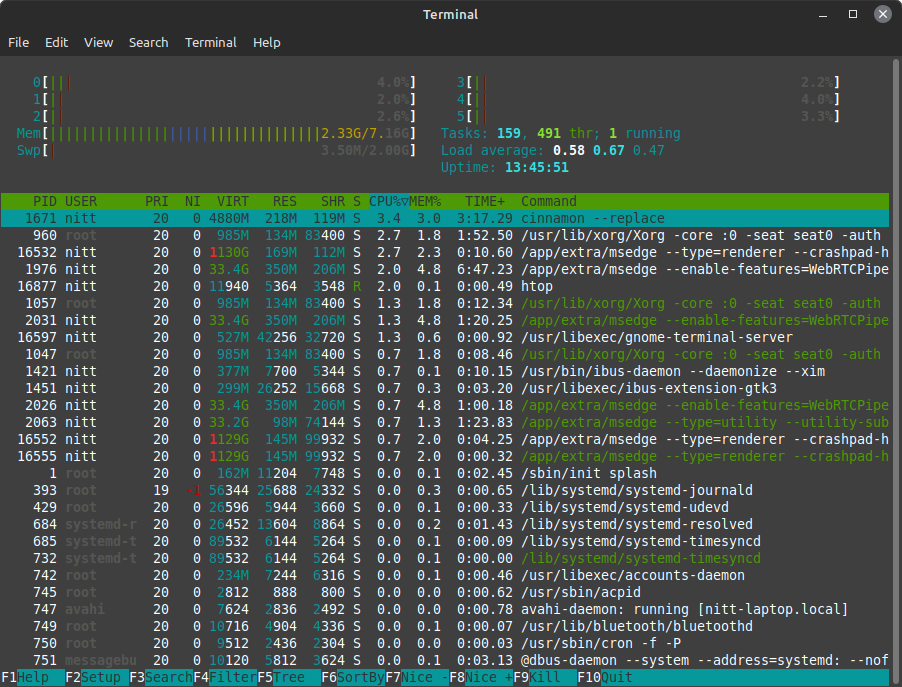Open F6 SortBy options

tap(353, 677)
